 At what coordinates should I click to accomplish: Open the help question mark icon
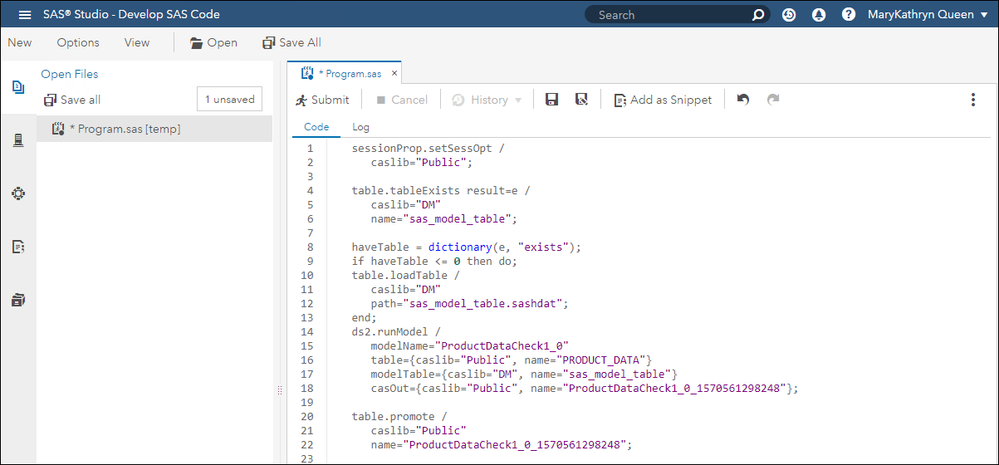[848, 15]
